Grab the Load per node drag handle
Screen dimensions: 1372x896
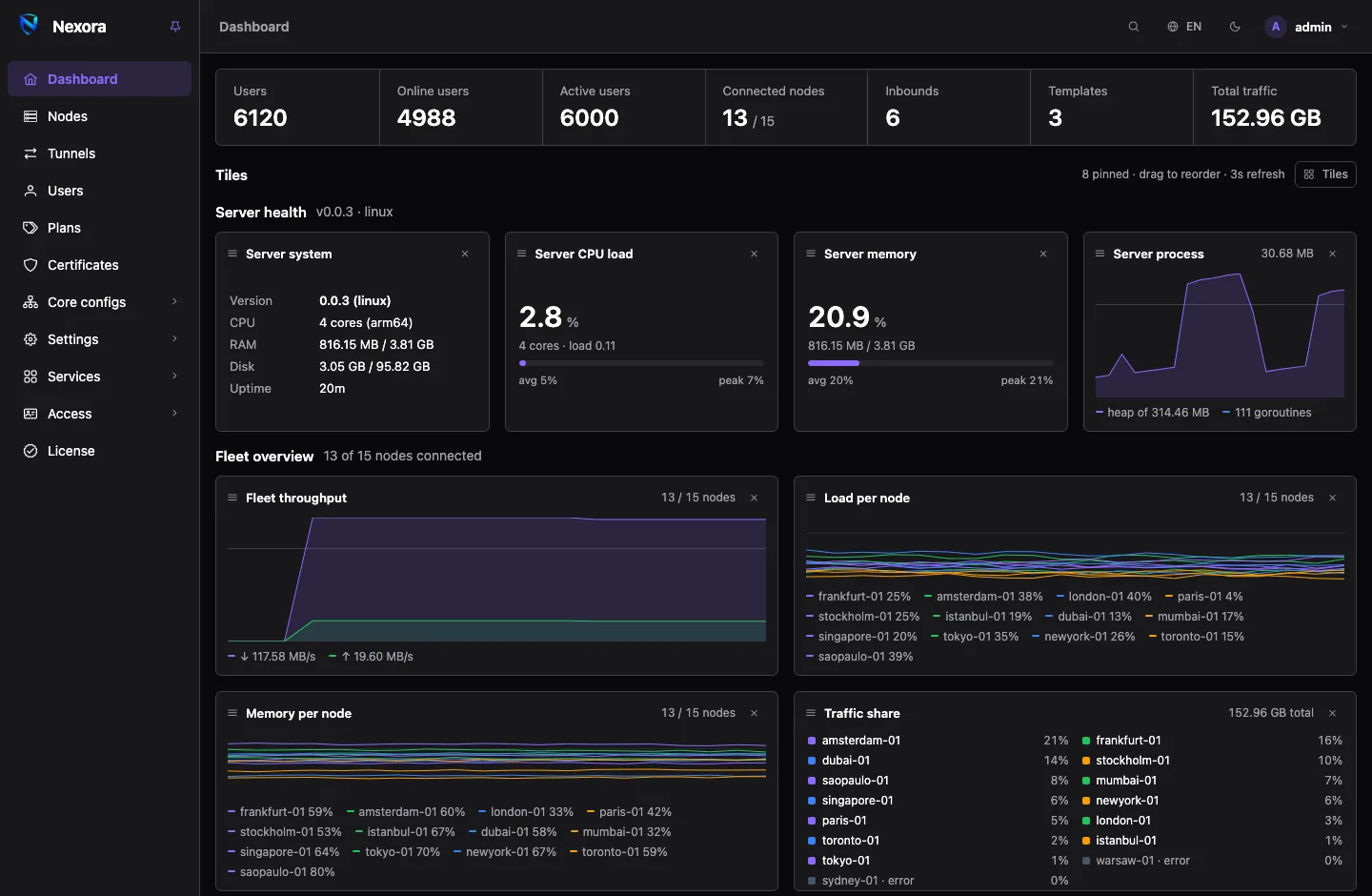[x=811, y=498]
